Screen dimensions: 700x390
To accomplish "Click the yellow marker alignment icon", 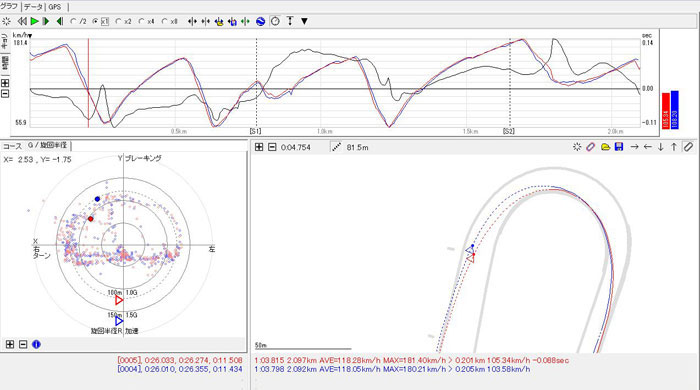I will (219, 21).
